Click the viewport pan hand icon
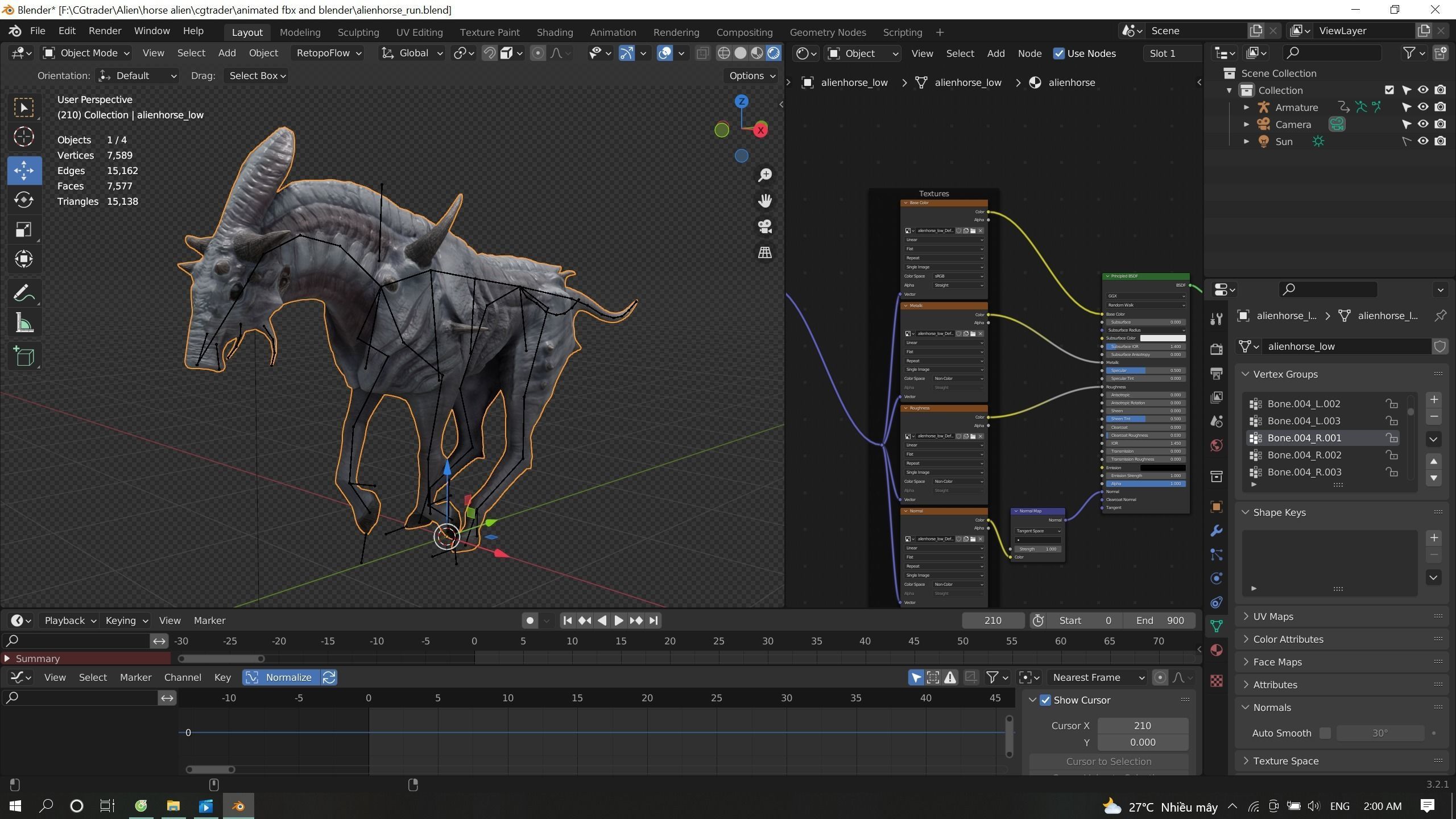The image size is (1456, 819). coord(765,201)
